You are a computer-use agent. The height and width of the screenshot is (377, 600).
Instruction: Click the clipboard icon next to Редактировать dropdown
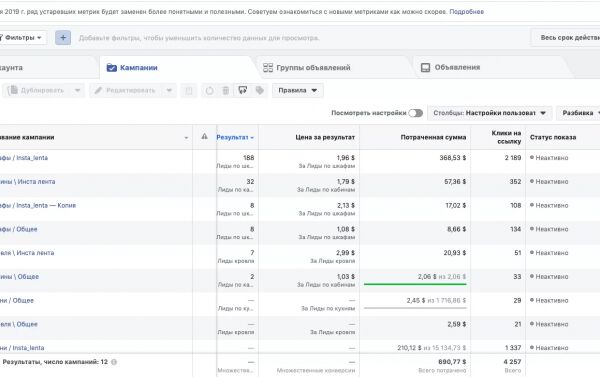(189, 90)
